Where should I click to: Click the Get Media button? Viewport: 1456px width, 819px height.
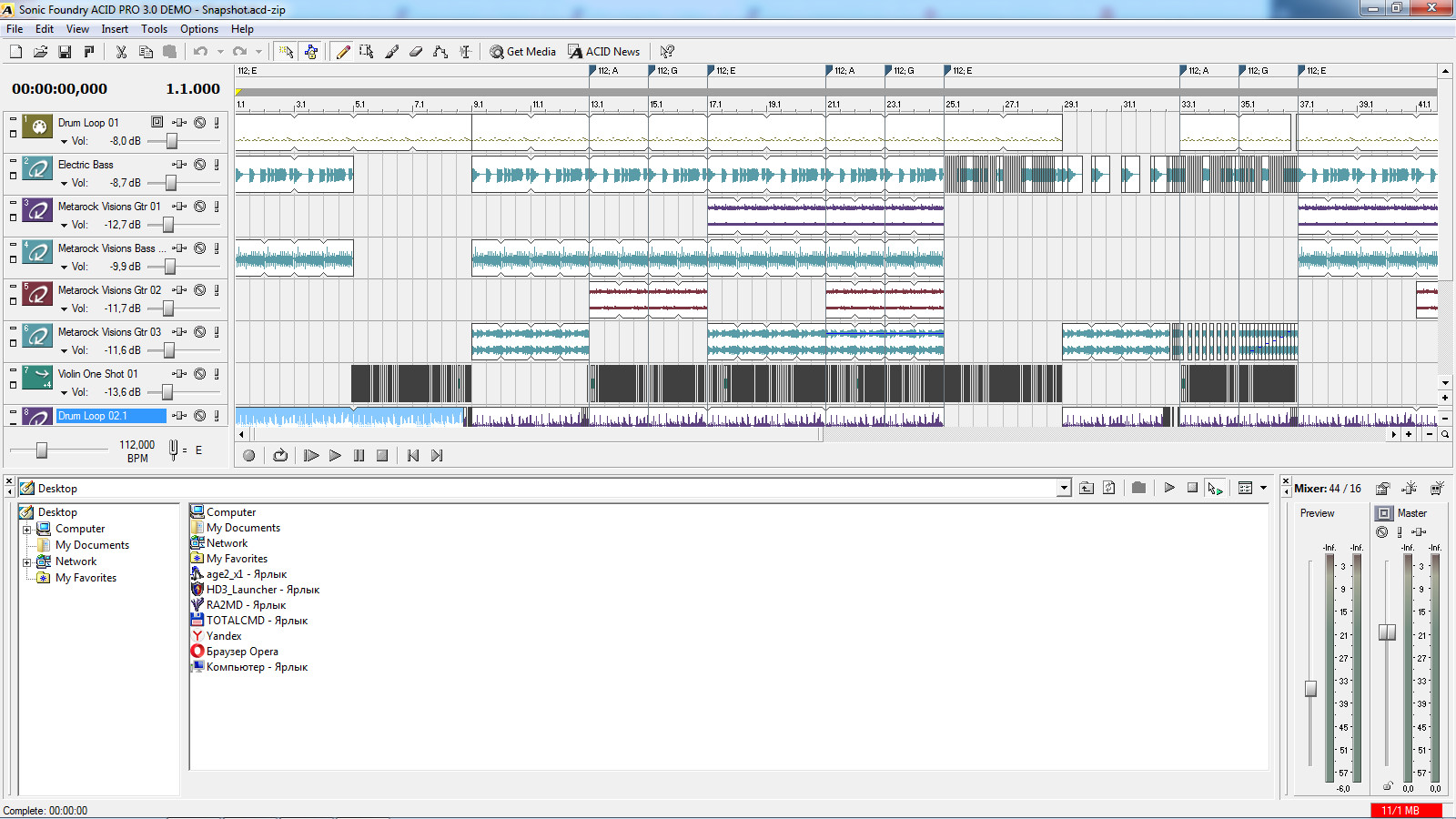tap(522, 52)
